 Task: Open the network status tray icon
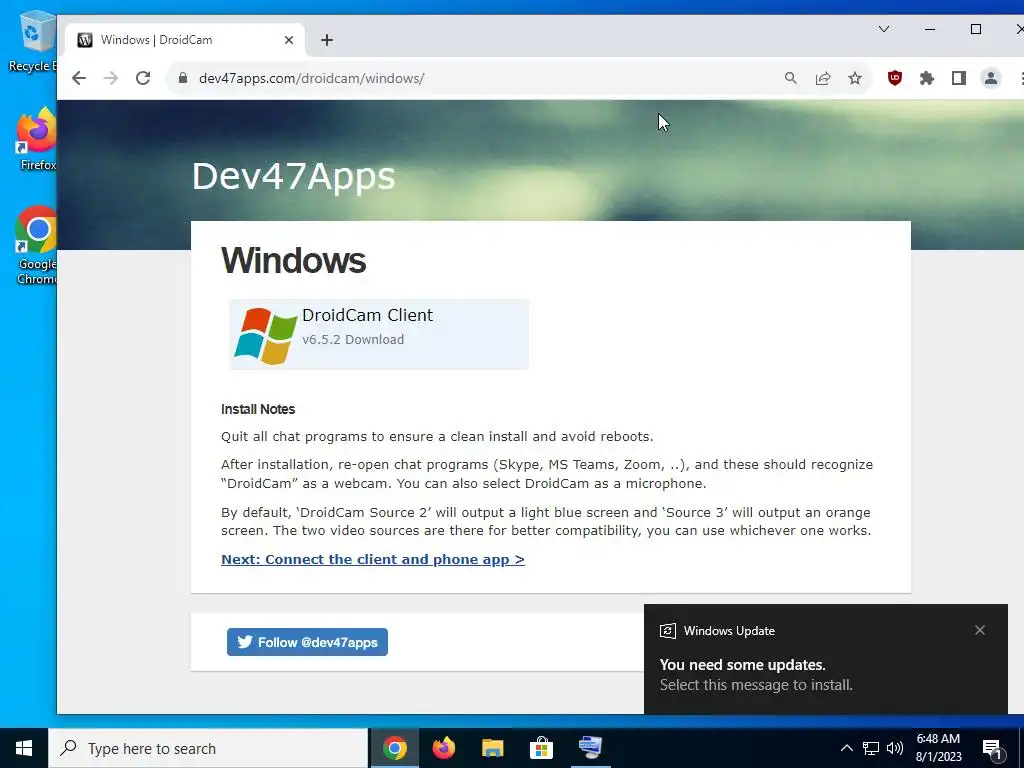coord(871,748)
